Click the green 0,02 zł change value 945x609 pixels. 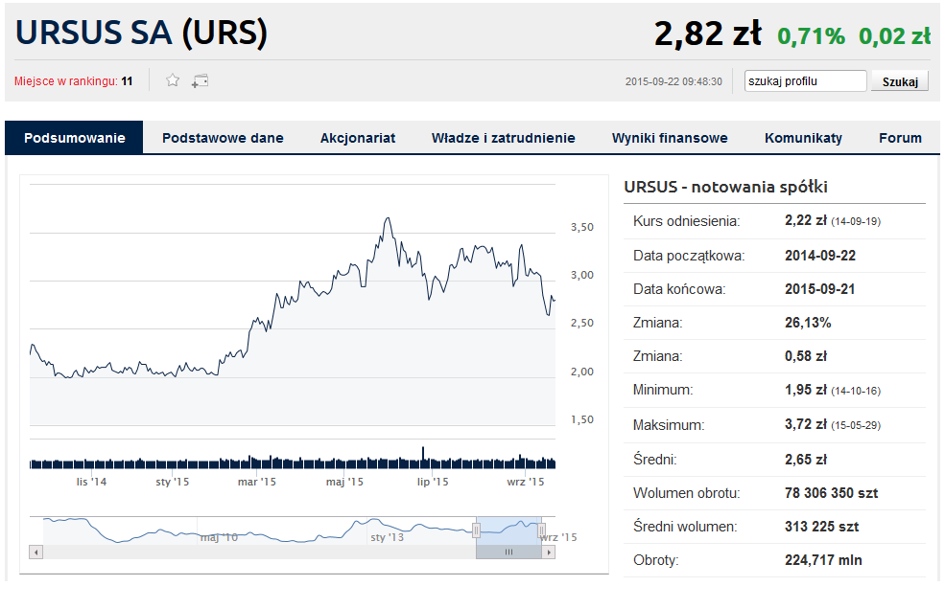click(895, 36)
